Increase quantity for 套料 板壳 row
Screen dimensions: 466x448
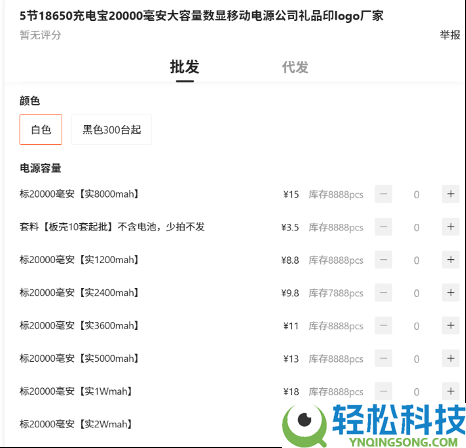451,227
